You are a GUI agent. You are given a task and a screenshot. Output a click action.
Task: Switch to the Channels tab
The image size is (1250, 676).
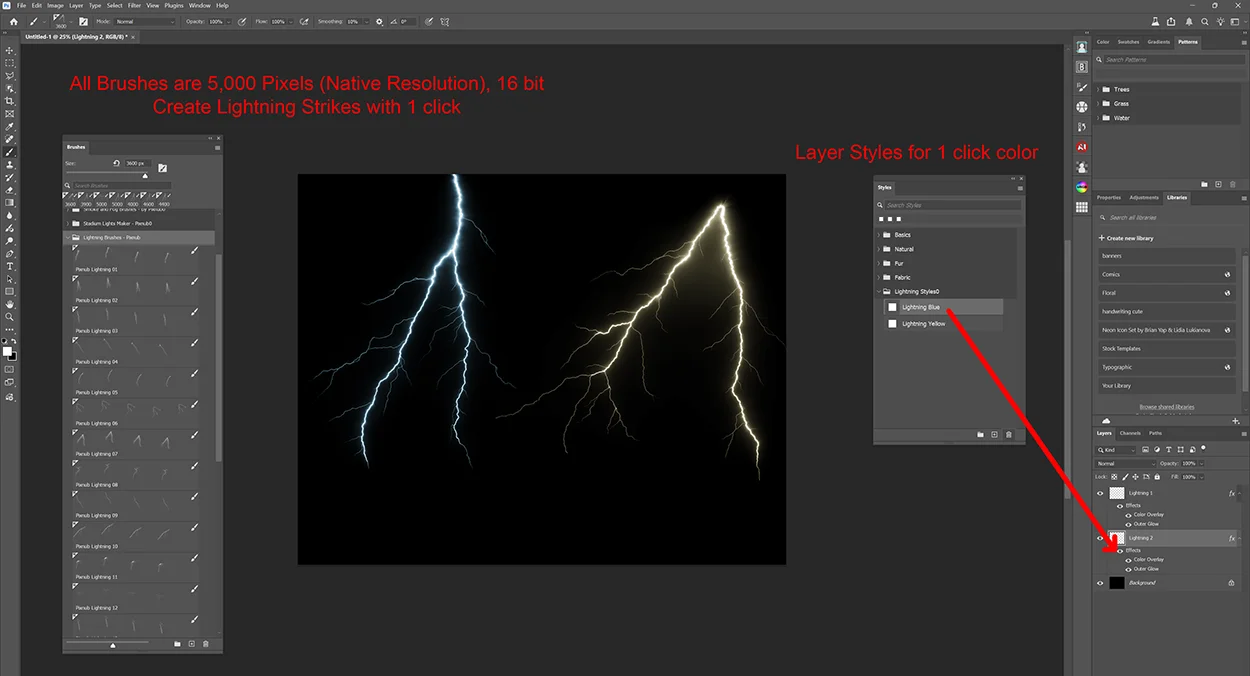pos(1129,433)
